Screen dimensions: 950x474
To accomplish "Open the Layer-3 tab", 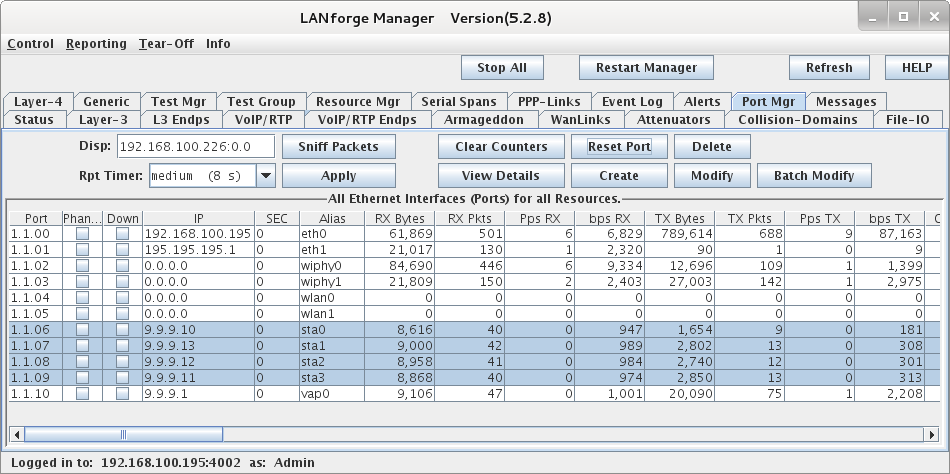I will (x=104, y=119).
